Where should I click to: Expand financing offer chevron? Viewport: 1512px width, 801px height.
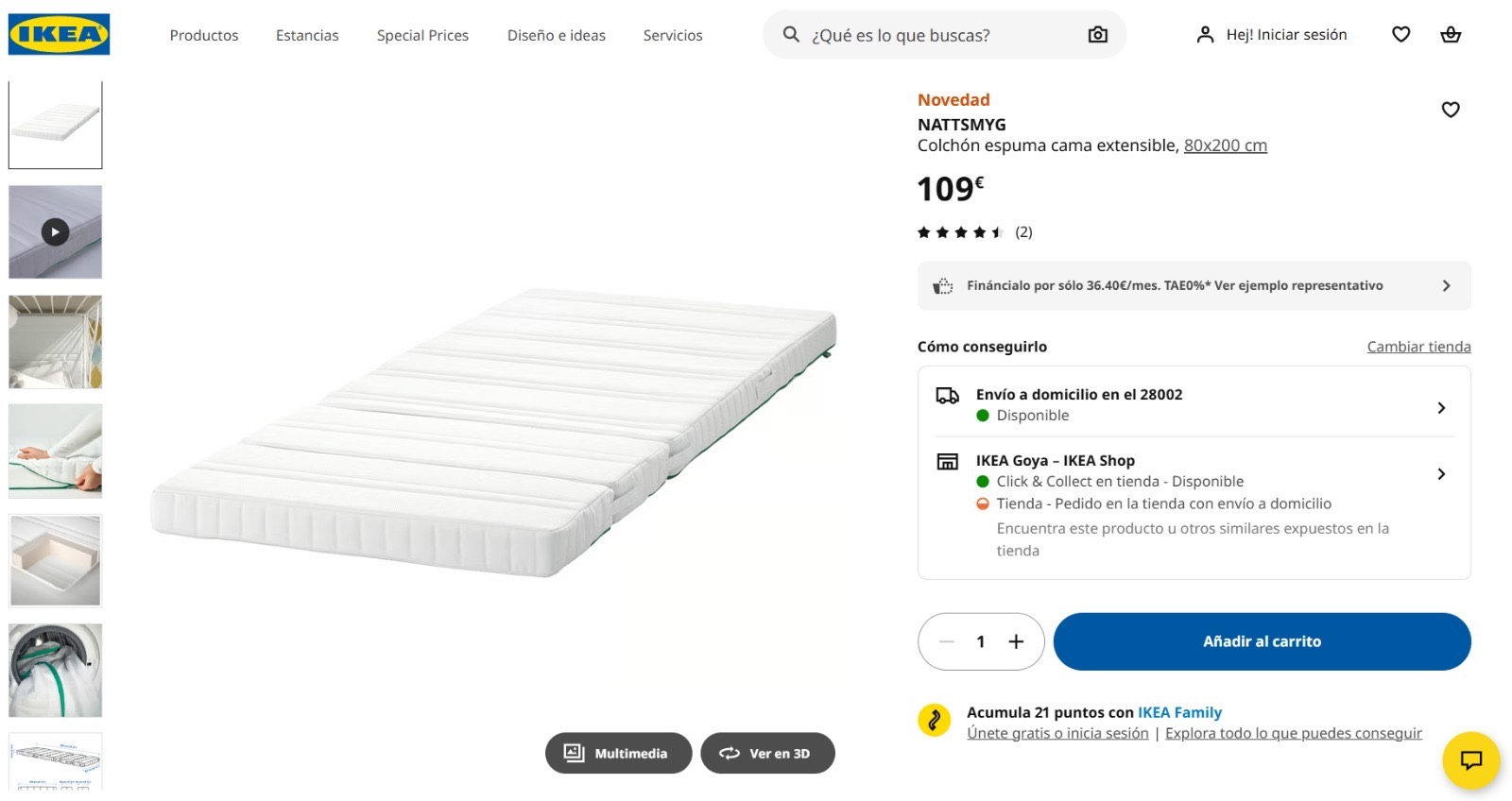(1446, 285)
